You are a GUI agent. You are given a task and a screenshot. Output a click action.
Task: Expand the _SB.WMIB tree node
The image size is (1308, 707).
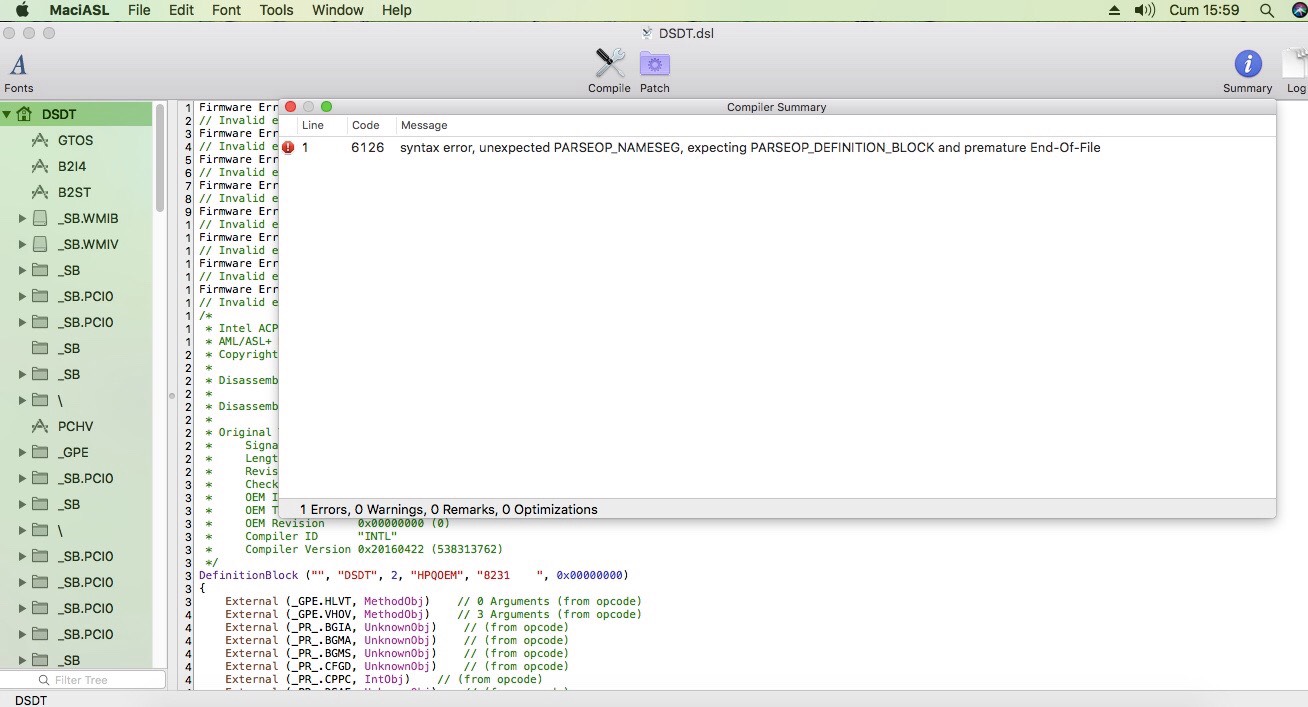pyautogui.click(x=22, y=218)
